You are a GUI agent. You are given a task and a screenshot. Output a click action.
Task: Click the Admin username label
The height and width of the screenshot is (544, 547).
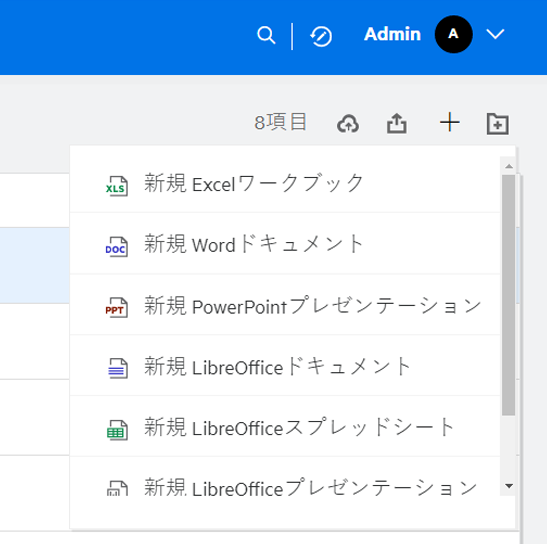pos(392,34)
